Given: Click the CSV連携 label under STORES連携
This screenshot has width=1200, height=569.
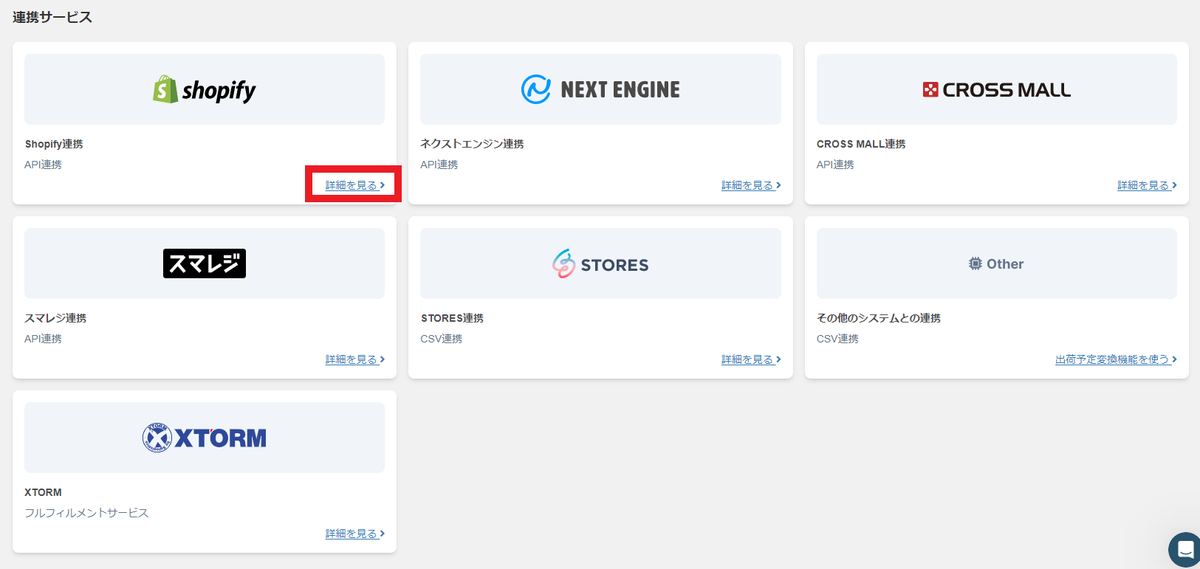Looking at the screenshot, I should [441, 339].
